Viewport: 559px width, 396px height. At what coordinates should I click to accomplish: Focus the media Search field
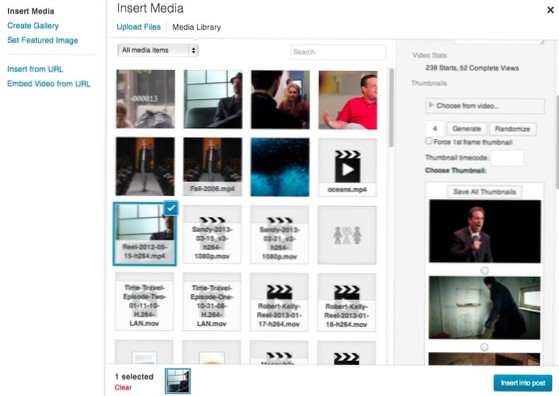click(x=338, y=52)
